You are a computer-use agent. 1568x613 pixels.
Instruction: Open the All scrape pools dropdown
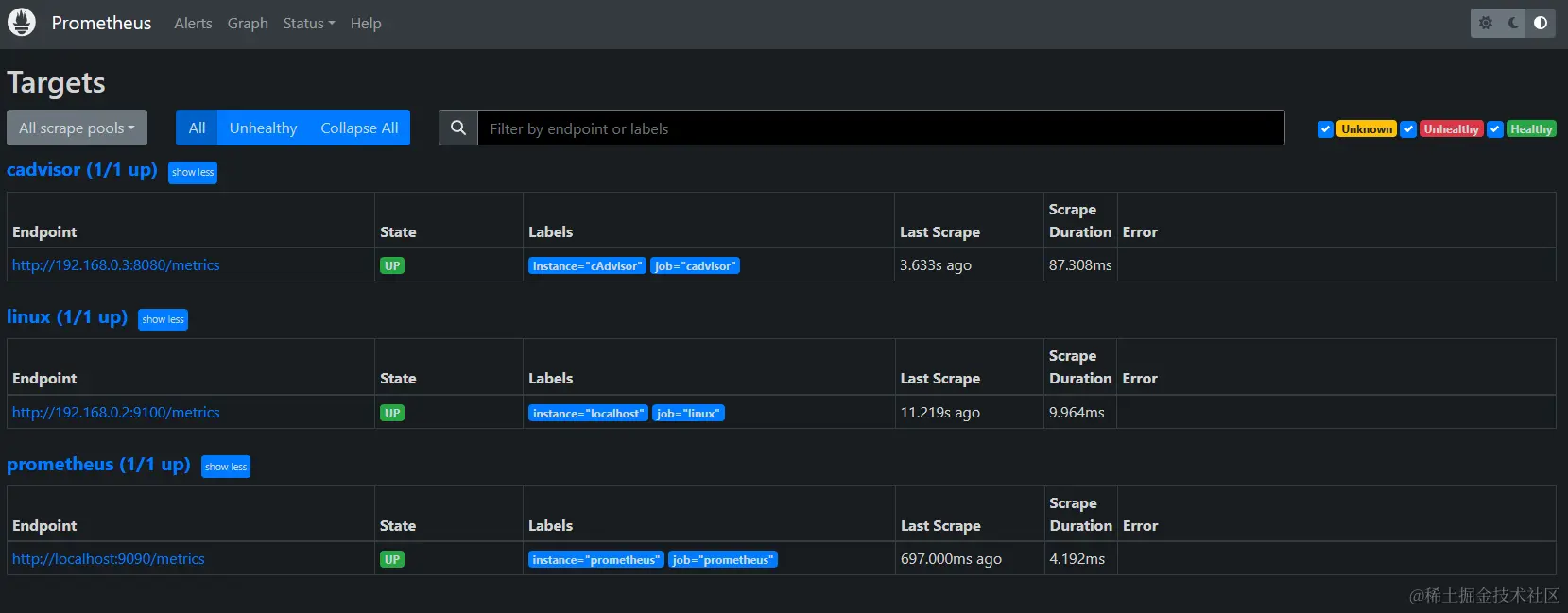(77, 128)
